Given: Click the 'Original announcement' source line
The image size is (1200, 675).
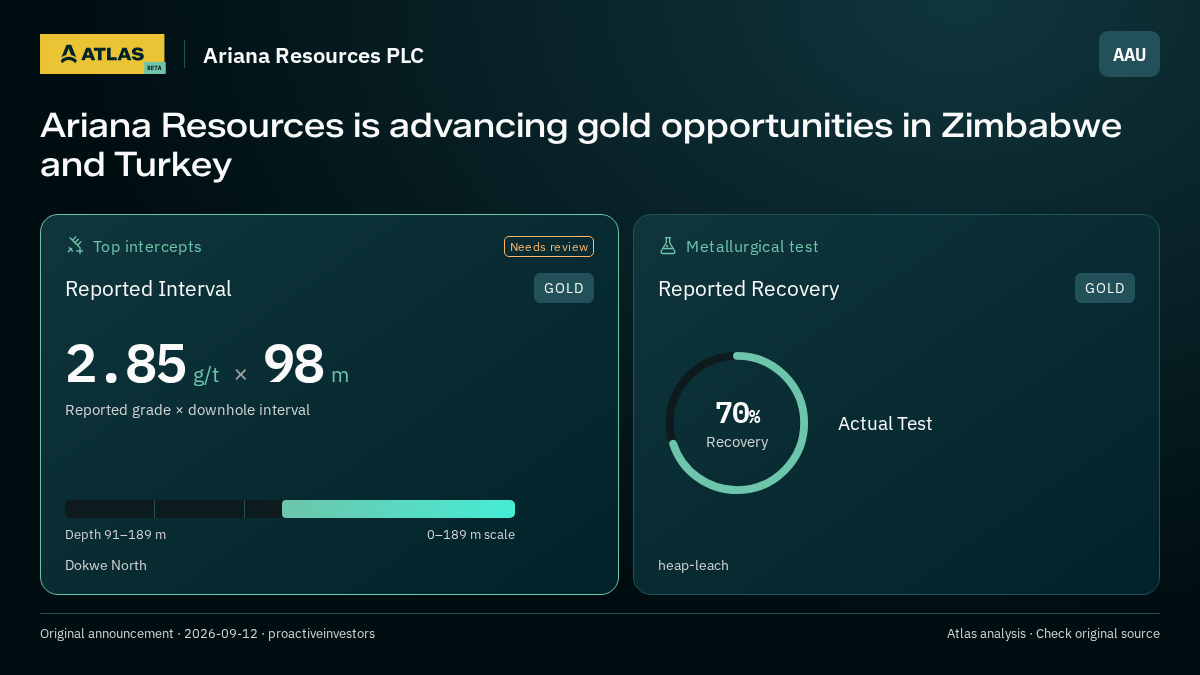Looking at the screenshot, I should click(207, 634).
